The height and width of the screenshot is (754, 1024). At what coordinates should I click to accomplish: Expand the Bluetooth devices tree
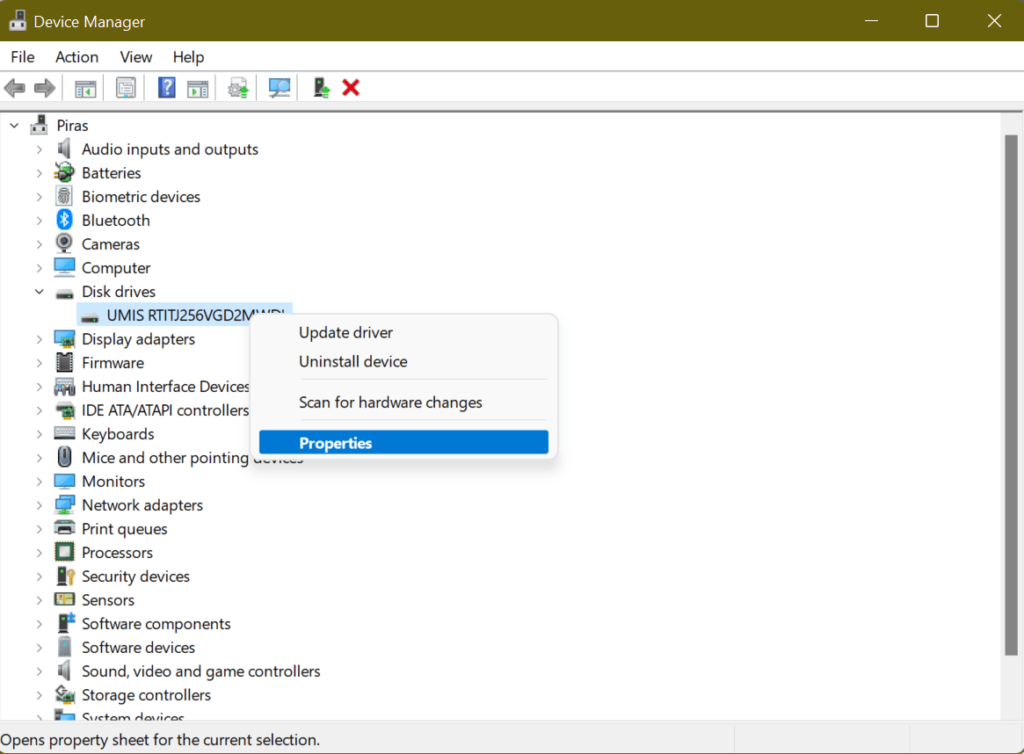pos(40,219)
